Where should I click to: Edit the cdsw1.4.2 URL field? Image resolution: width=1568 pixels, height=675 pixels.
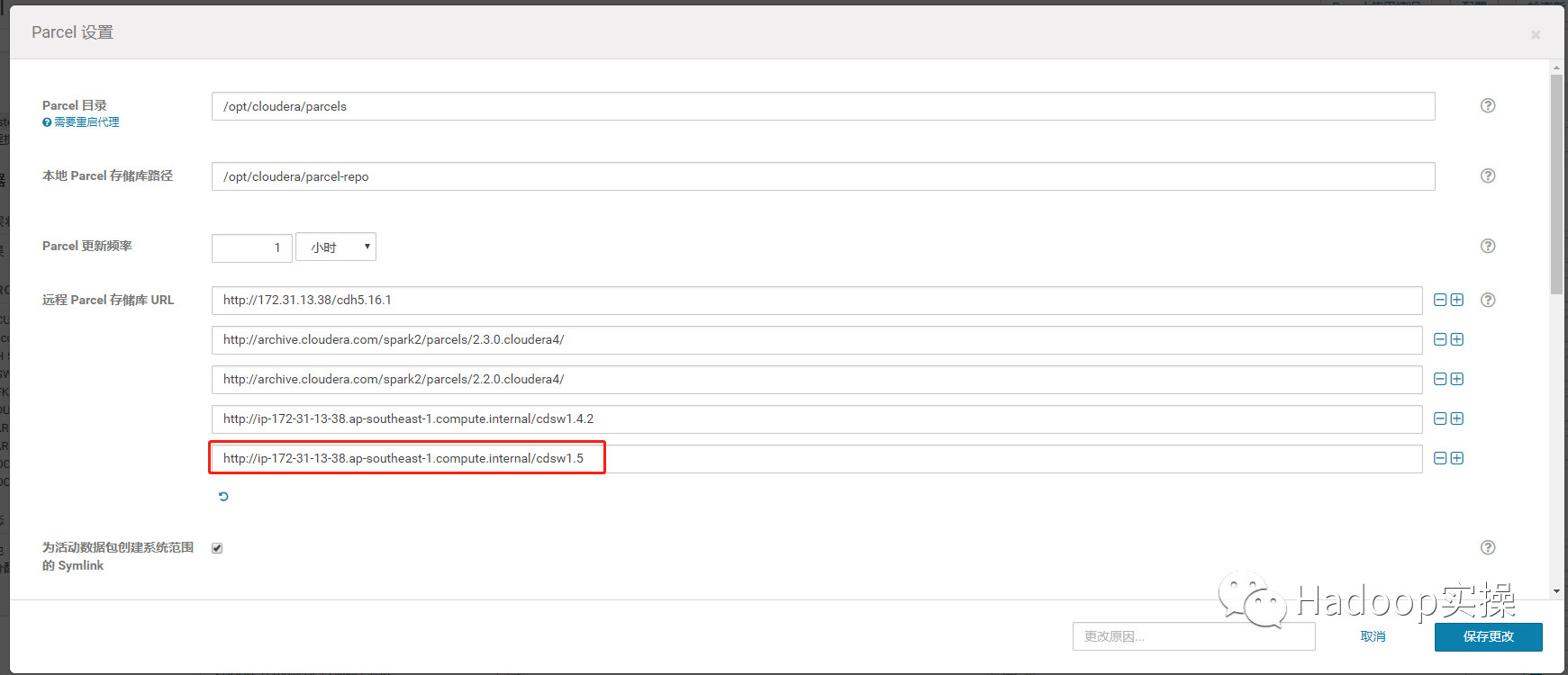pyautogui.click(x=817, y=419)
